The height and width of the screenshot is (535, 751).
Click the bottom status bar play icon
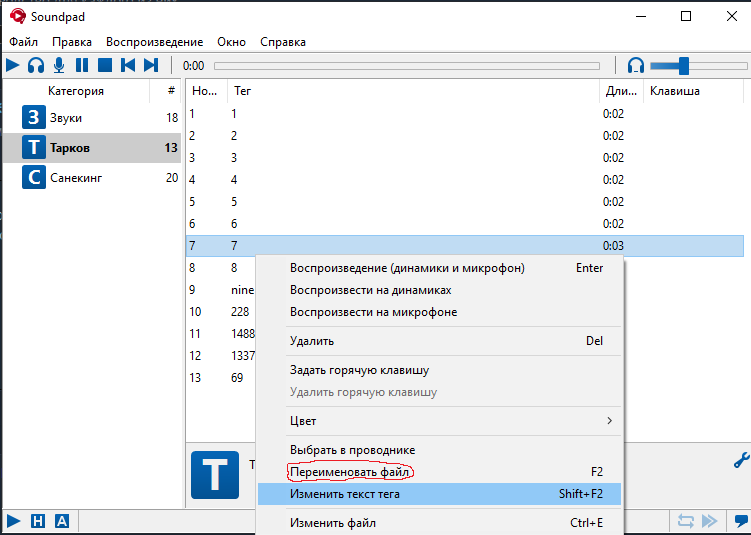(x=13, y=521)
